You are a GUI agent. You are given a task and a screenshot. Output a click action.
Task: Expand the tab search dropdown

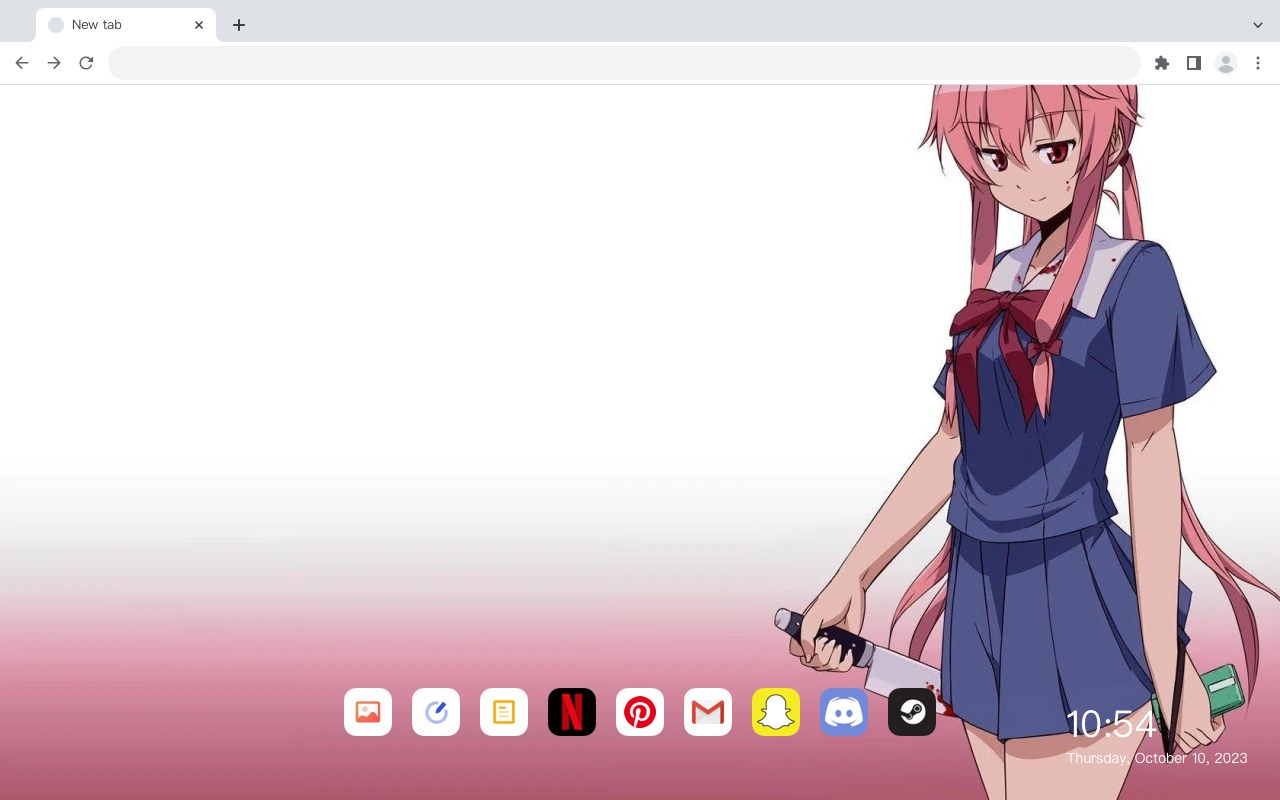coord(1258,25)
